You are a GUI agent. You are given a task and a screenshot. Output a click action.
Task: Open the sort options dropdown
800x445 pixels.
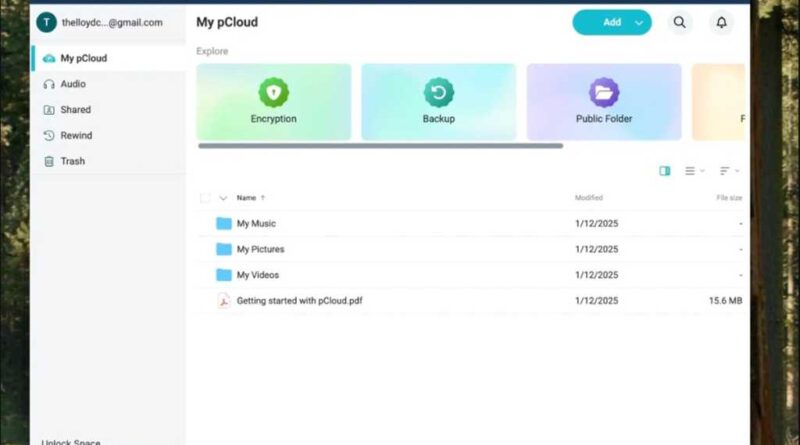[x=729, y=171]
